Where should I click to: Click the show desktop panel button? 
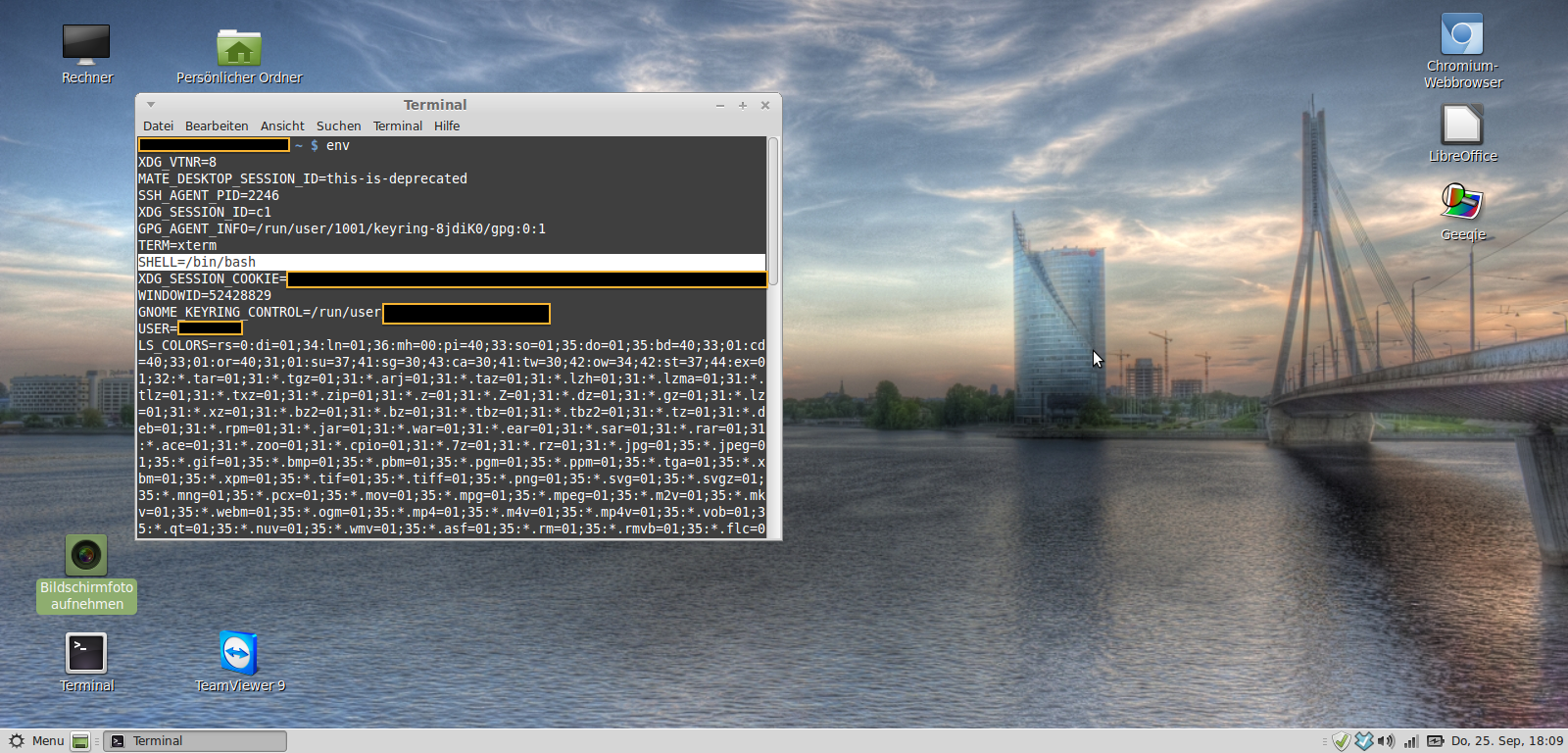80,741
